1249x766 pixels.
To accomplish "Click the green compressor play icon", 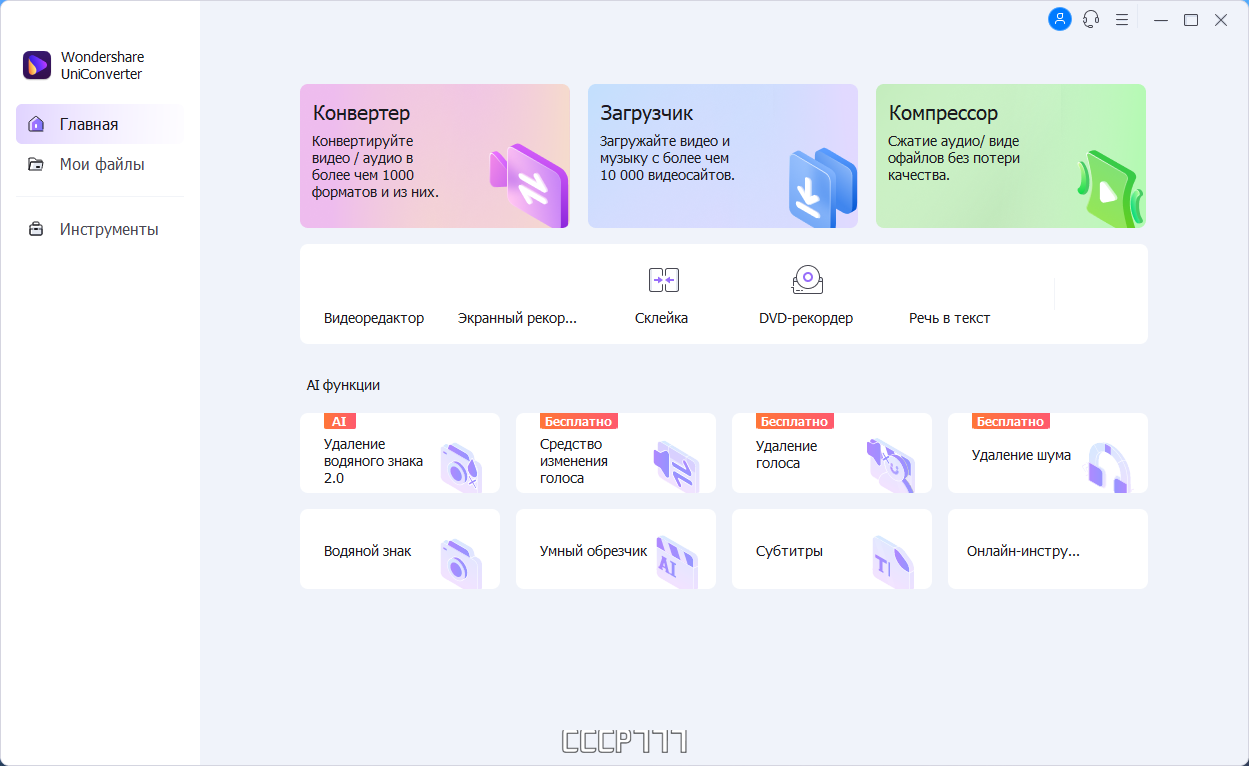I will [1110, 189].
